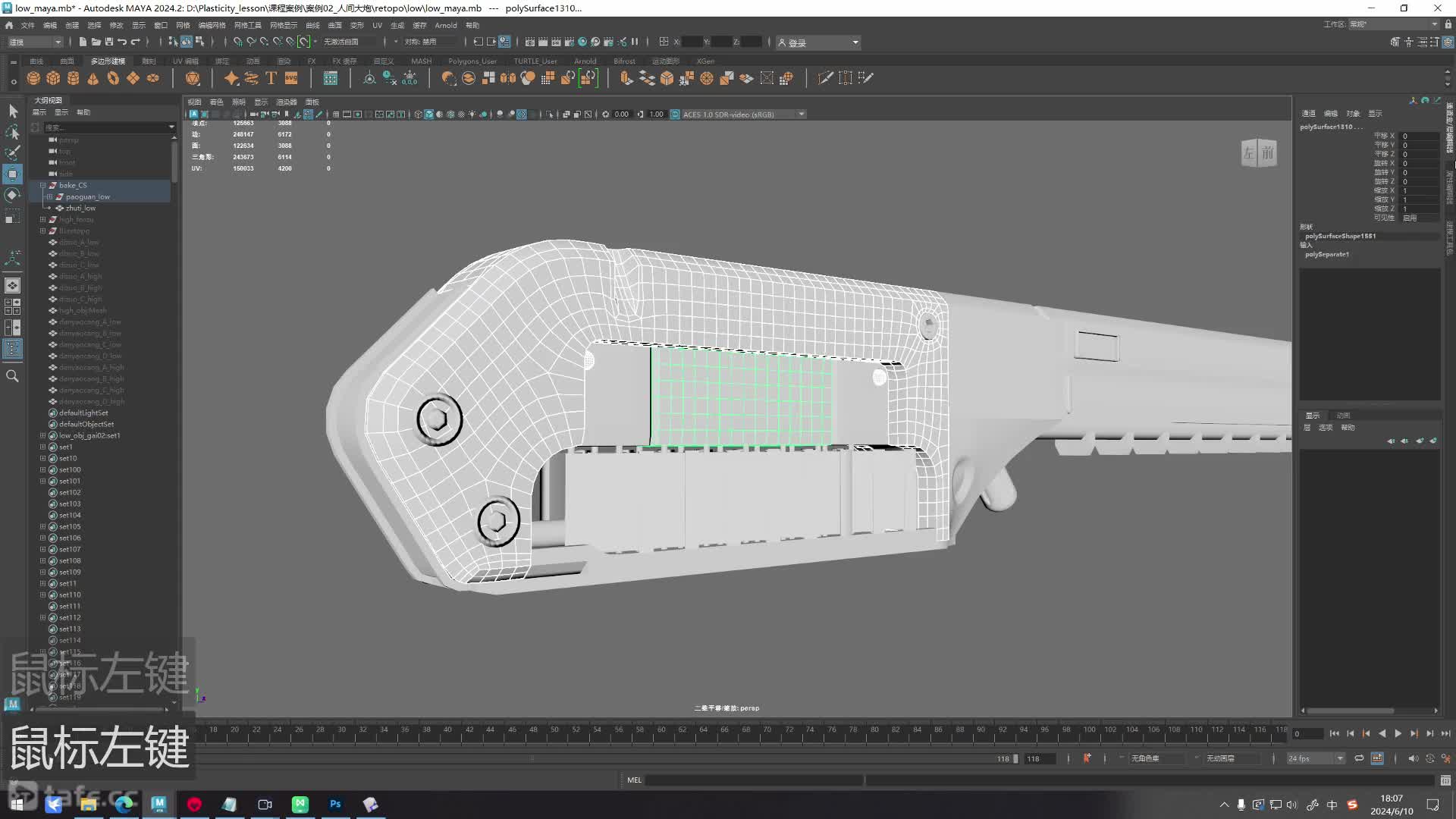Go to the start of playback range
This screenshot has height=819, width=1456.
click(x=1334, y=733)
